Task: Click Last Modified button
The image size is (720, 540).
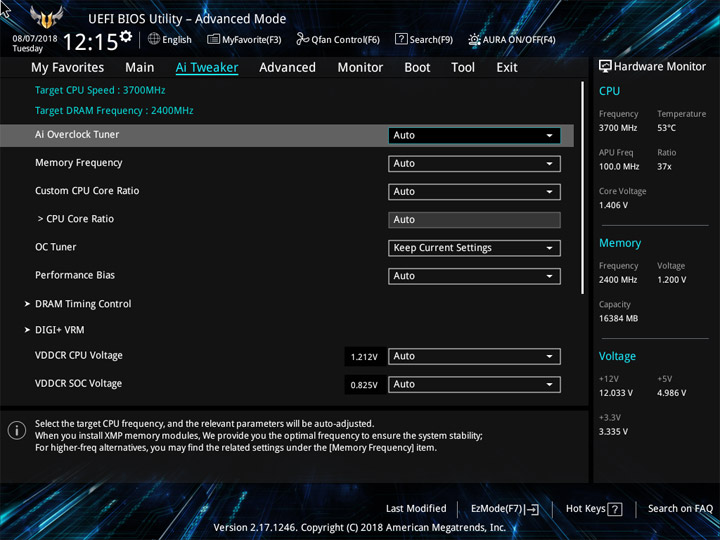Action: (x=416, y=508)
